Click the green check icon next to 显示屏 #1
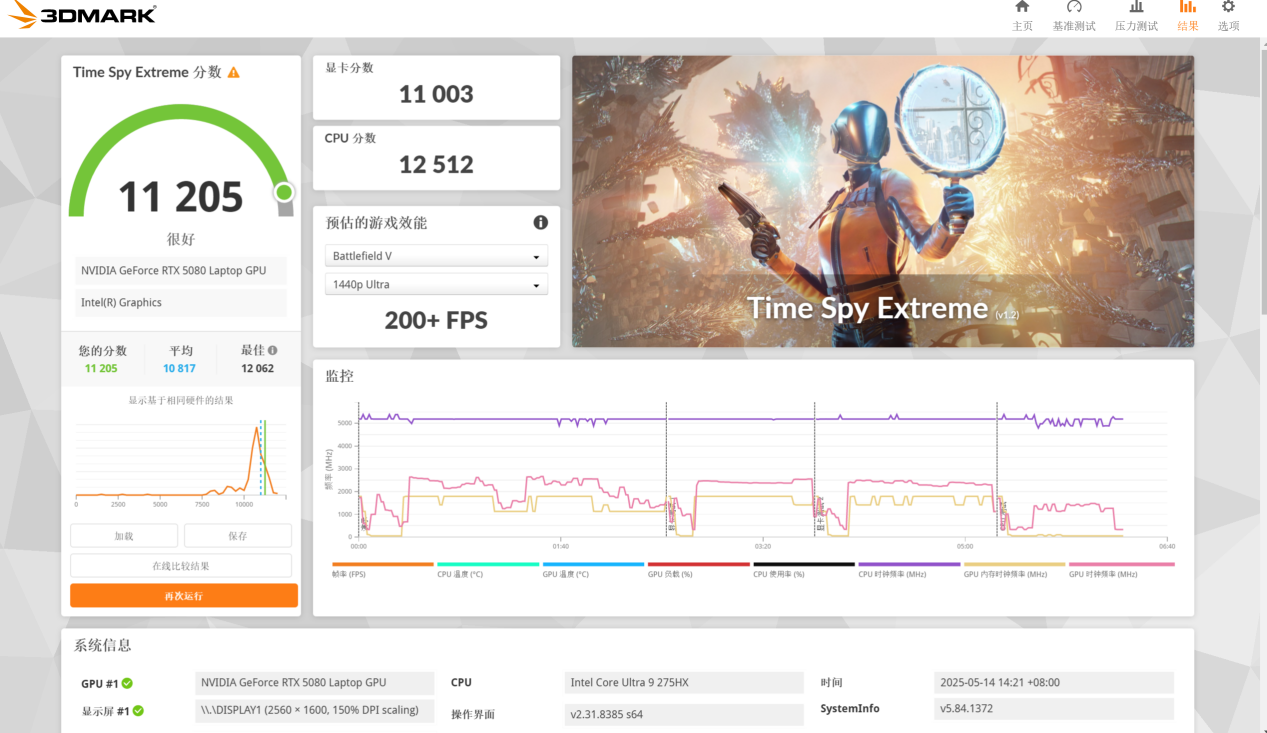1267x733 pixels. click(x=138, y=711)
